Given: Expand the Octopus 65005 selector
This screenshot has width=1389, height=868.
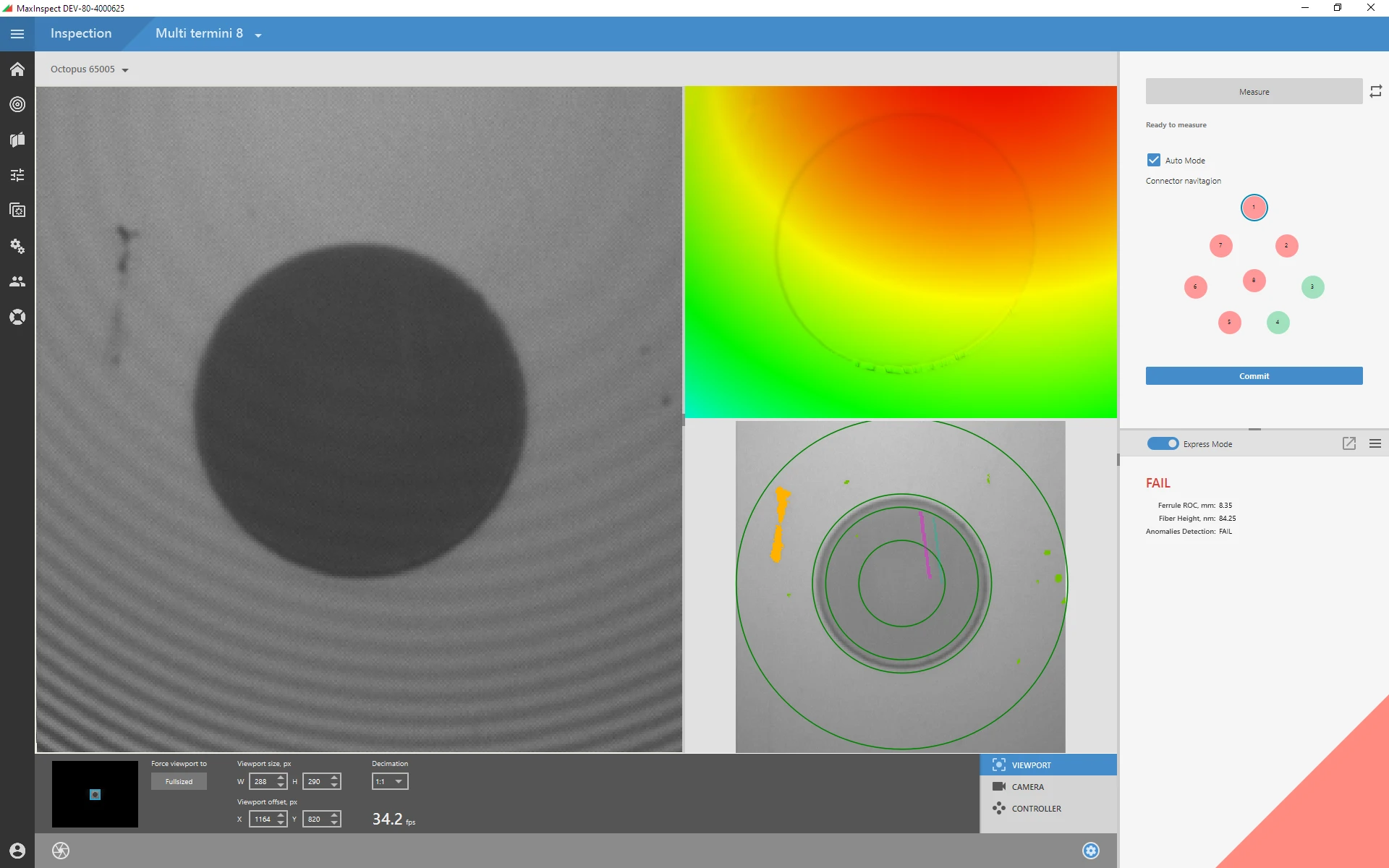Looking at the screenshot, I should coord(124,69).
